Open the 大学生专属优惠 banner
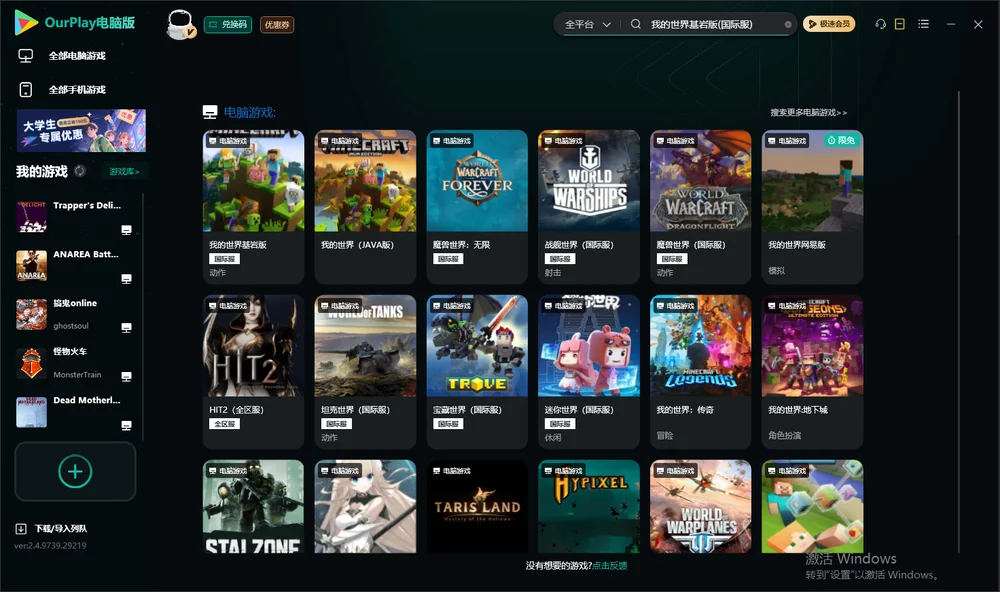The height and width of the screenshot is (592, 1000). 82,131
